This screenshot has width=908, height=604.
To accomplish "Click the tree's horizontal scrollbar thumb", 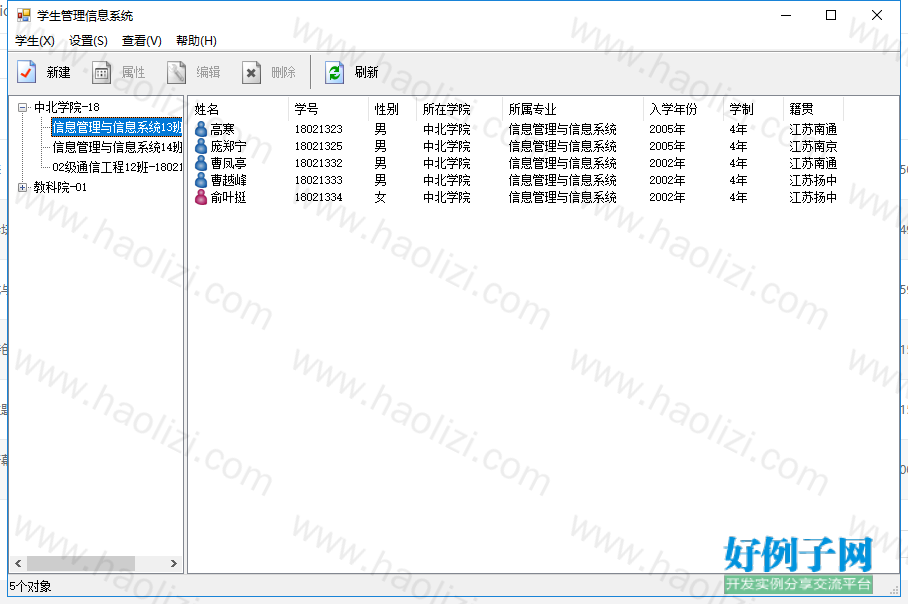I will [x=80, y=563].
